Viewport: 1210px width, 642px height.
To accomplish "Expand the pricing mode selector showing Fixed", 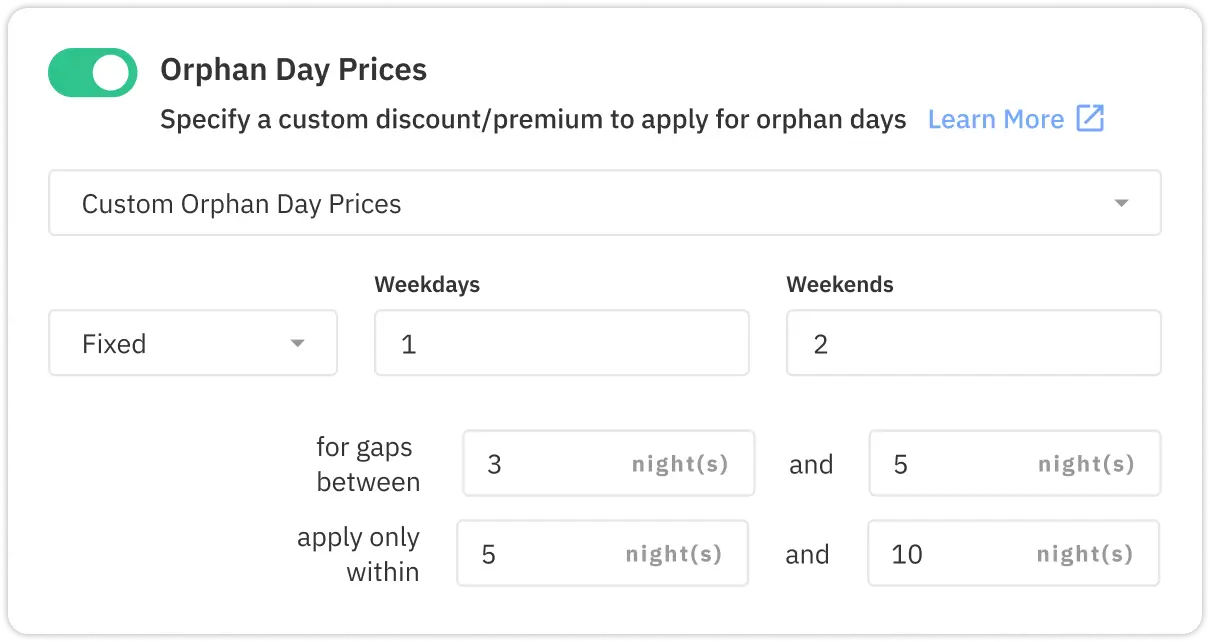I will [193, 343].
